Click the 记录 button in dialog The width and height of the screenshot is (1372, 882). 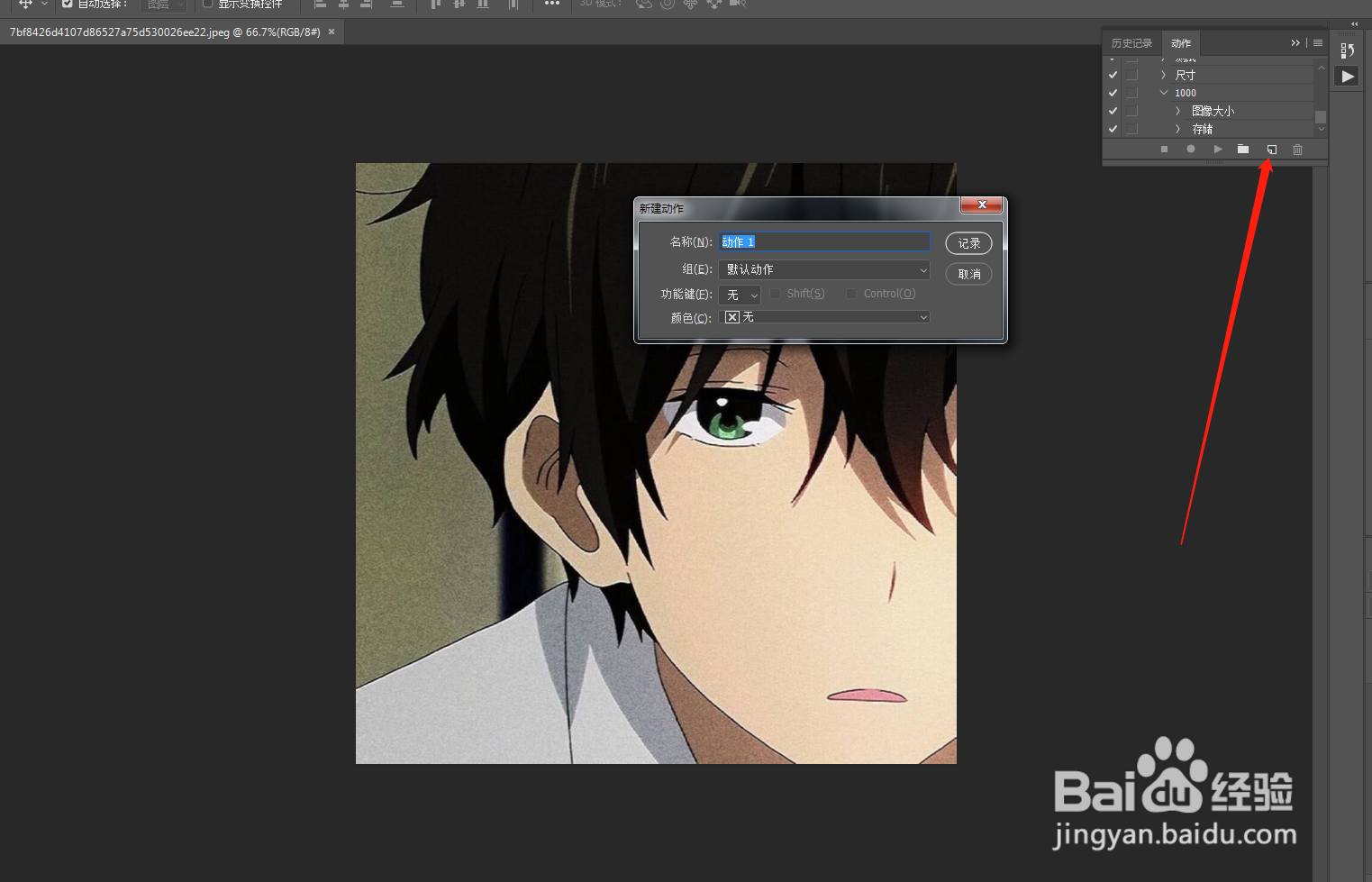(969, 243)
